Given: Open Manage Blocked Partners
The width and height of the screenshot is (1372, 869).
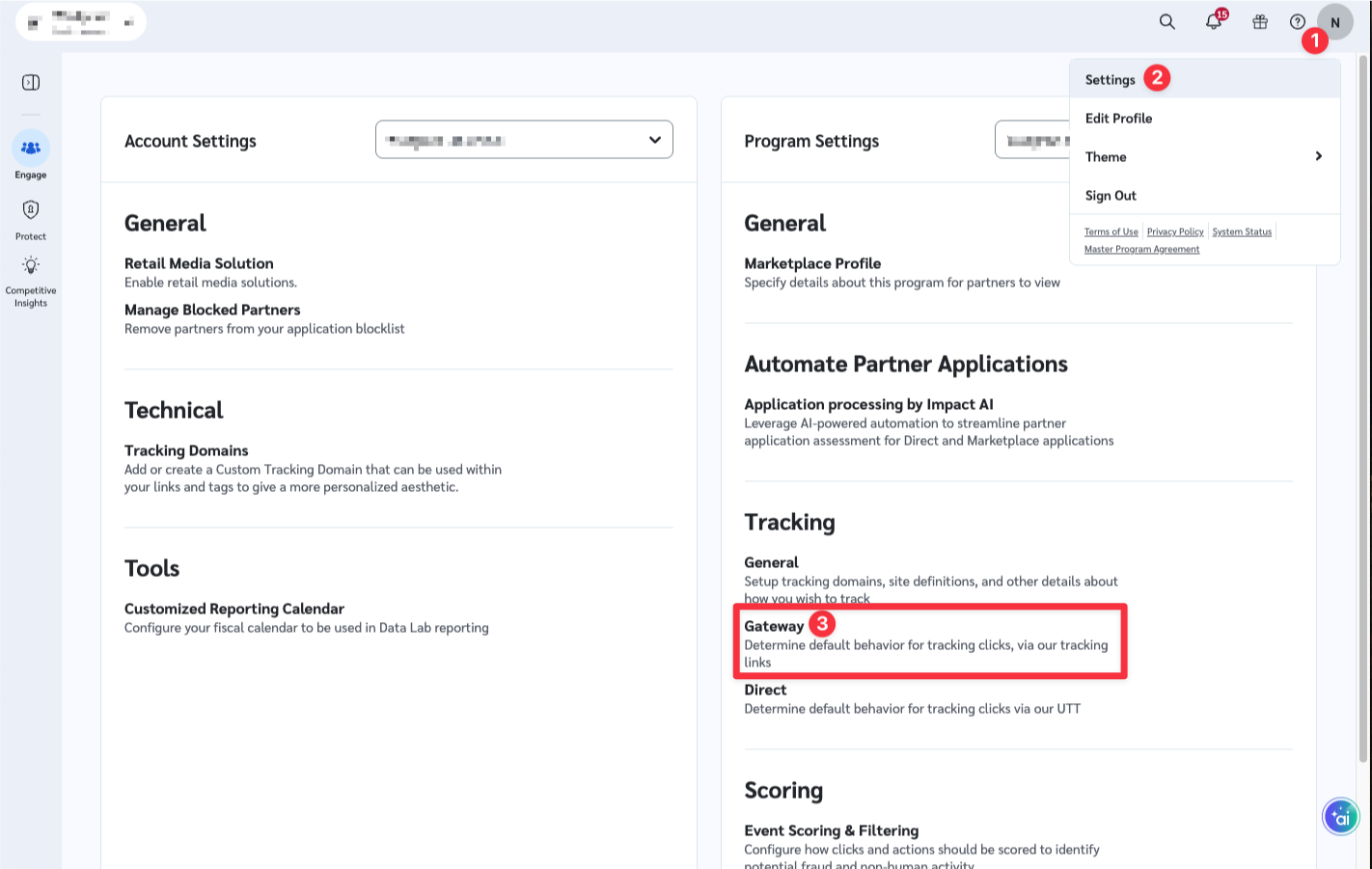Looking at the screenshot, I should pos(212,310).
